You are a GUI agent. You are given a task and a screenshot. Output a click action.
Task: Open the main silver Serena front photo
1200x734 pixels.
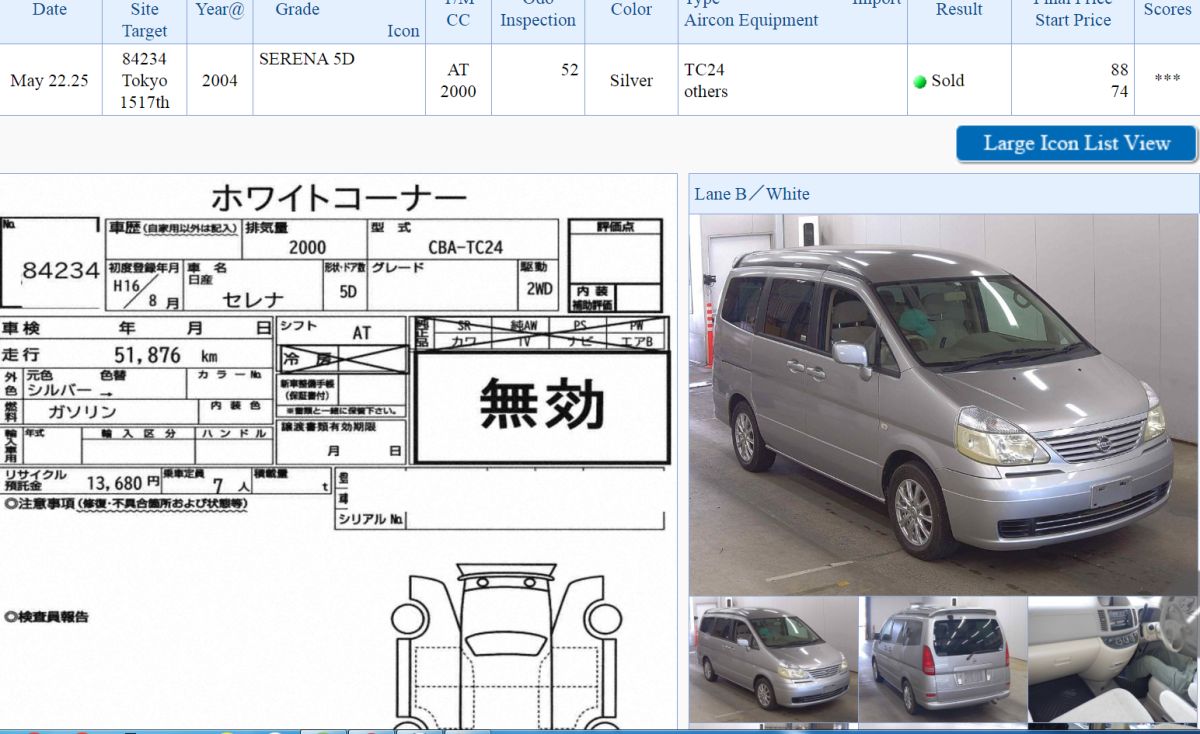(943, 404)
